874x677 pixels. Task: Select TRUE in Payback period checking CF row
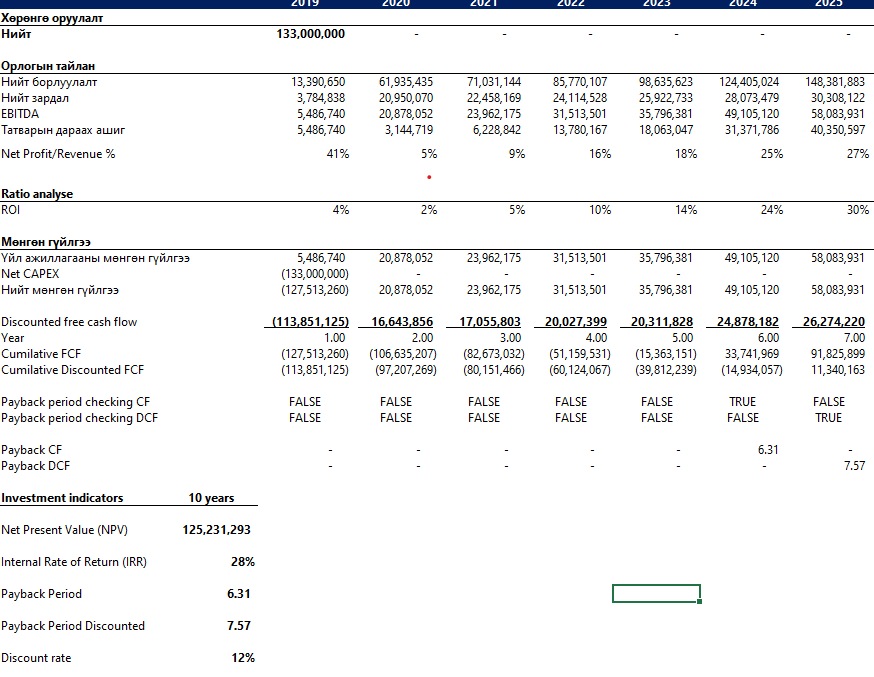743,402
